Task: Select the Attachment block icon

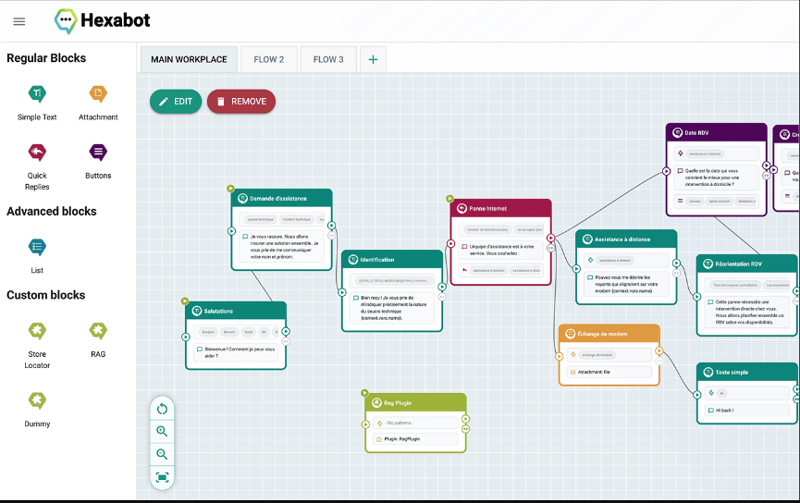Action: click(98, 94)
